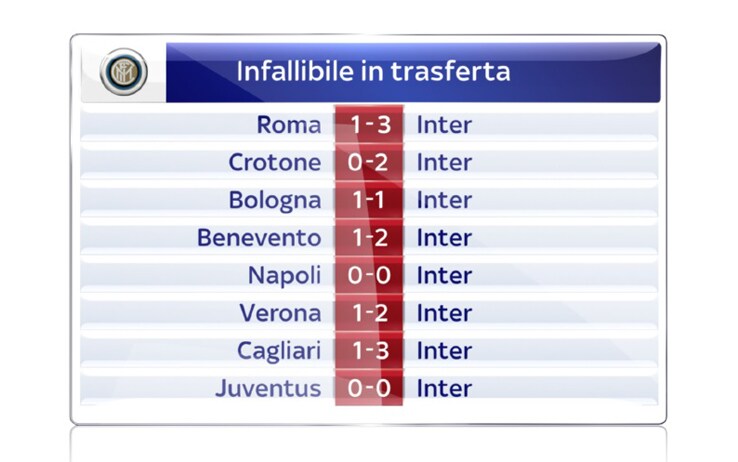Select the 0-0 score for Napoli
738x462 pixels.
pyautogui.click(x=369, y=275)
